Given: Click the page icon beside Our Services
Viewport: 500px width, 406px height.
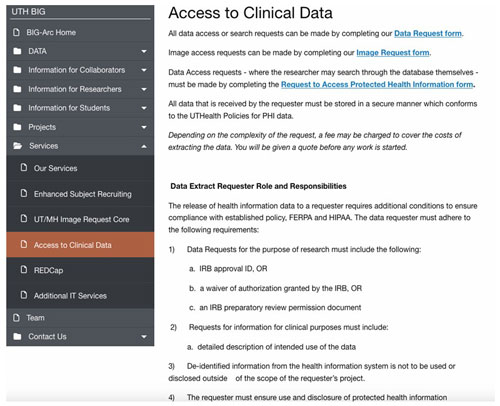Looking at the screenshot, I should (x=24, y=167).
